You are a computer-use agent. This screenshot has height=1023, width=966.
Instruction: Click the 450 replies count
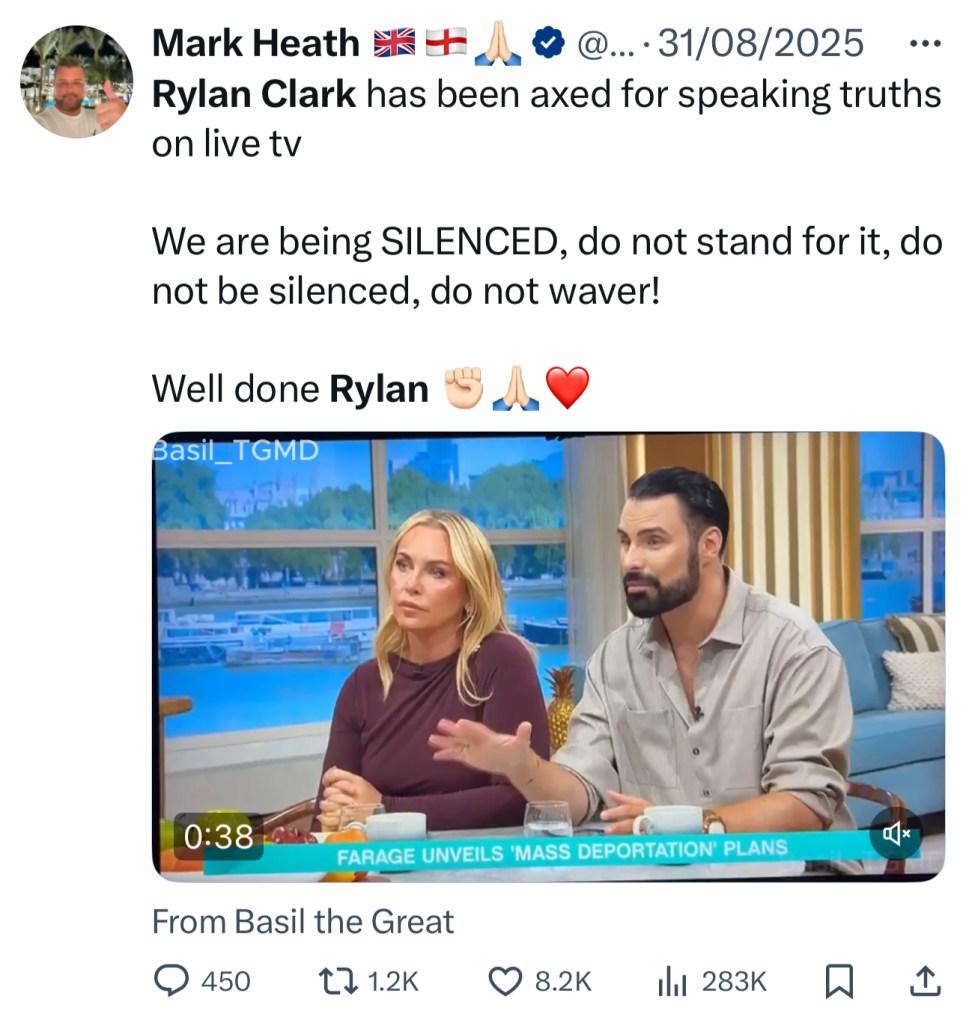point(226,982)
